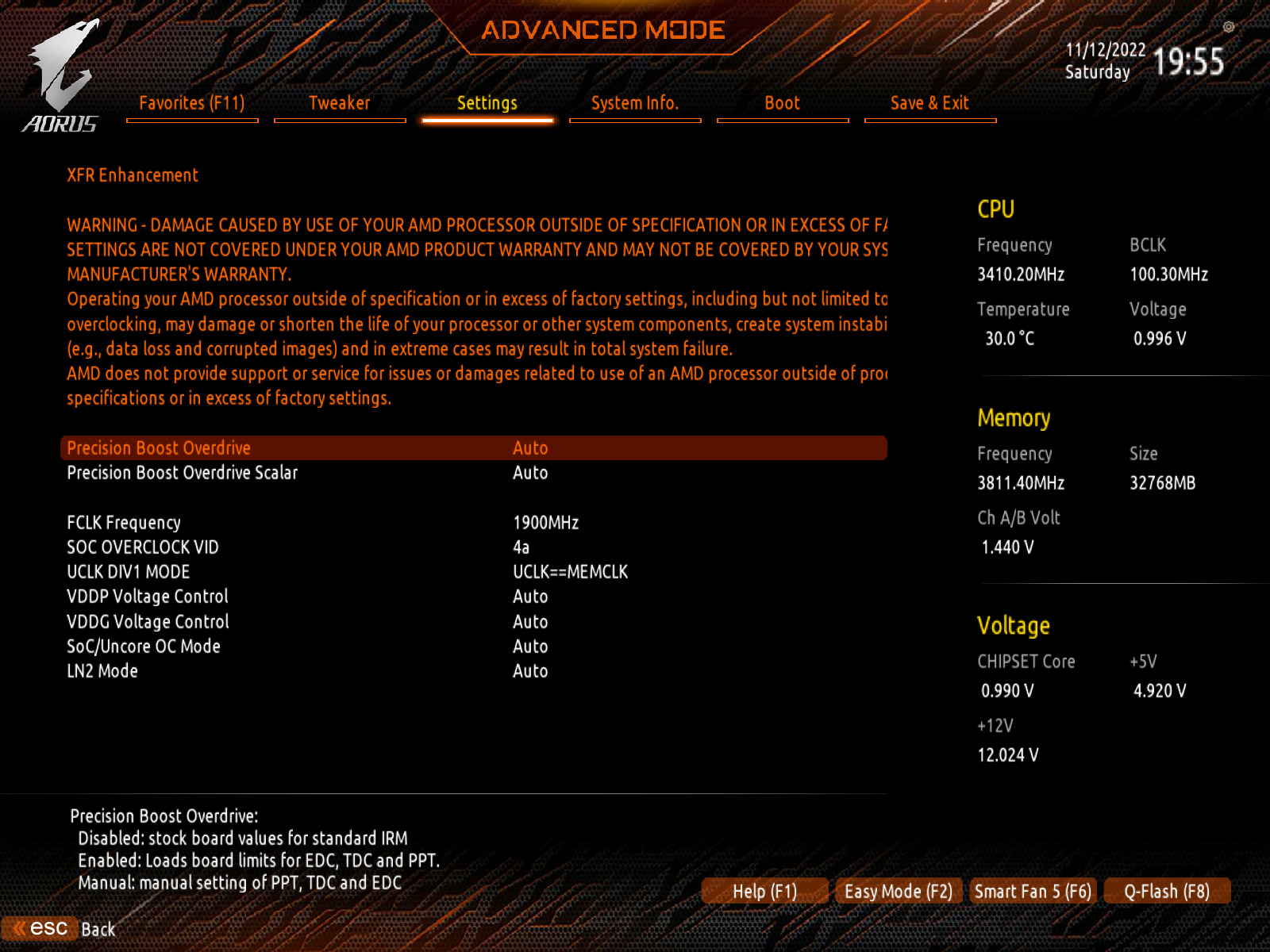Click CPU voltage 0.996 V

(1160, 339)
